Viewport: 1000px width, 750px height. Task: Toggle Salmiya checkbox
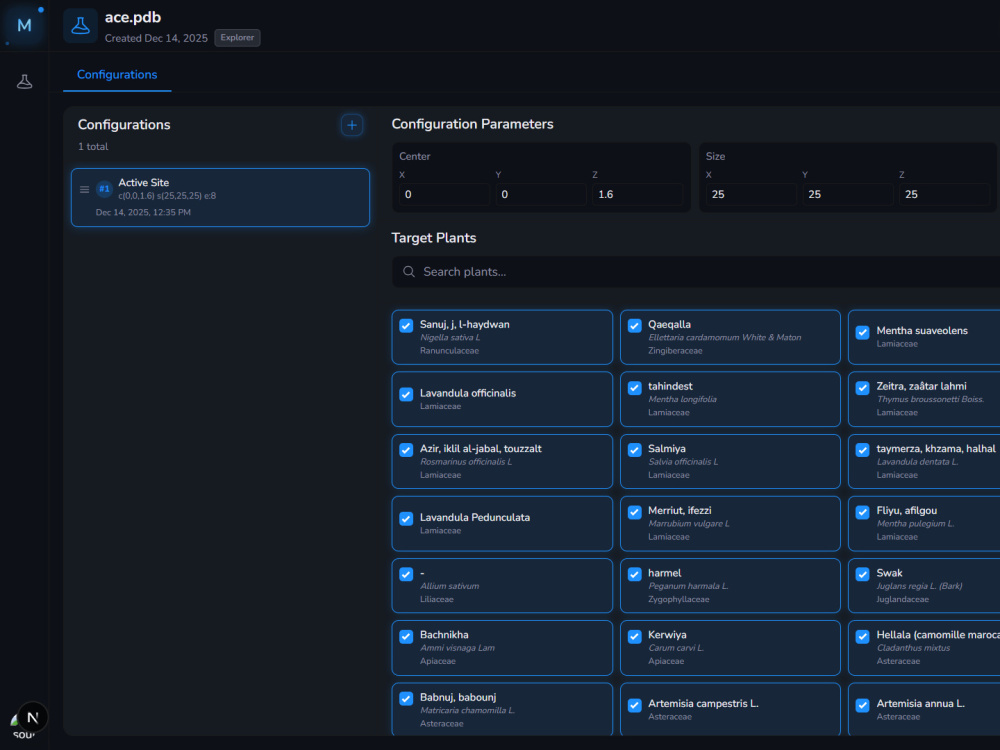[635, 450]
